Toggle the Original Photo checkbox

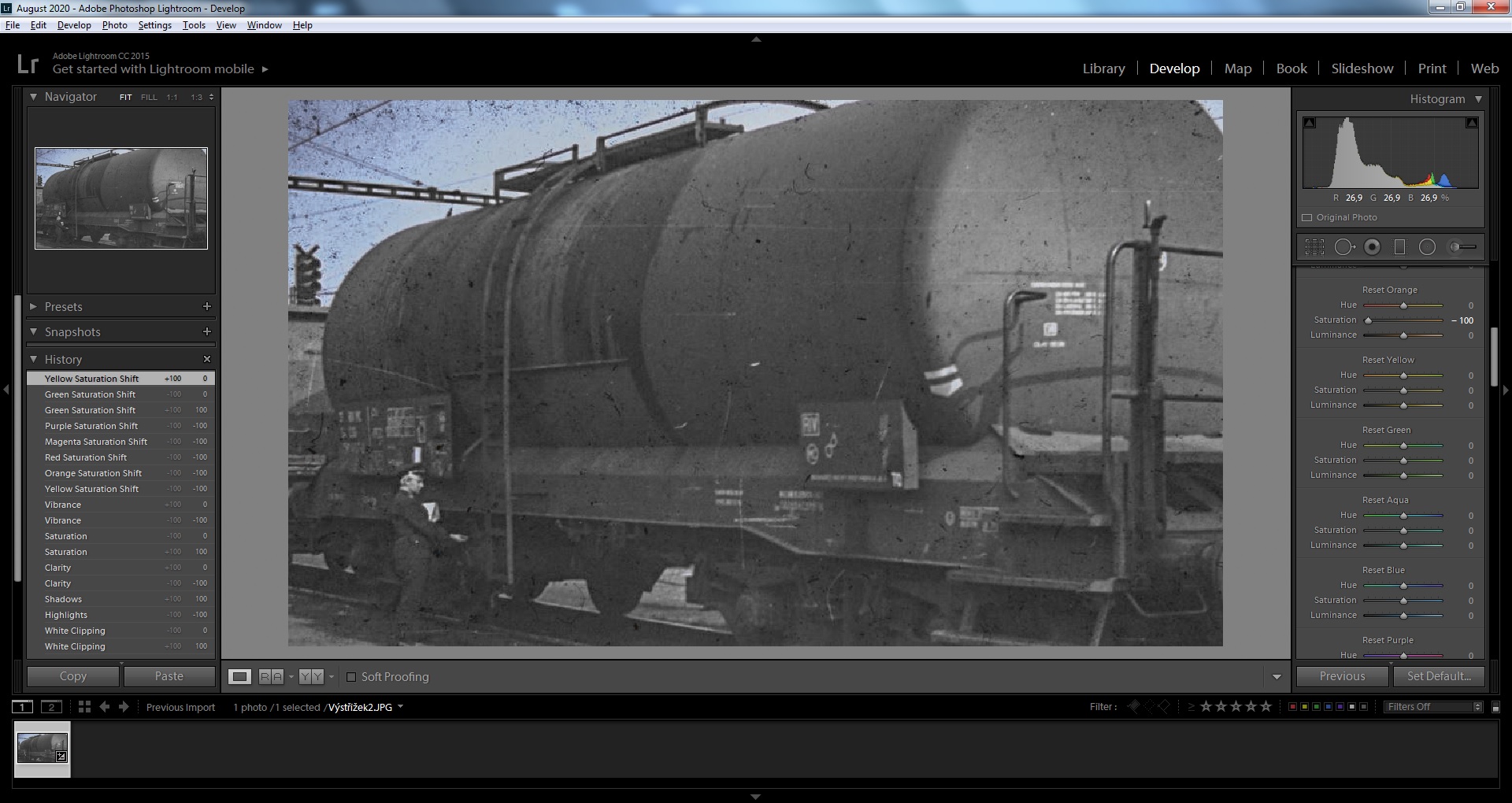tap(1307, 217)
